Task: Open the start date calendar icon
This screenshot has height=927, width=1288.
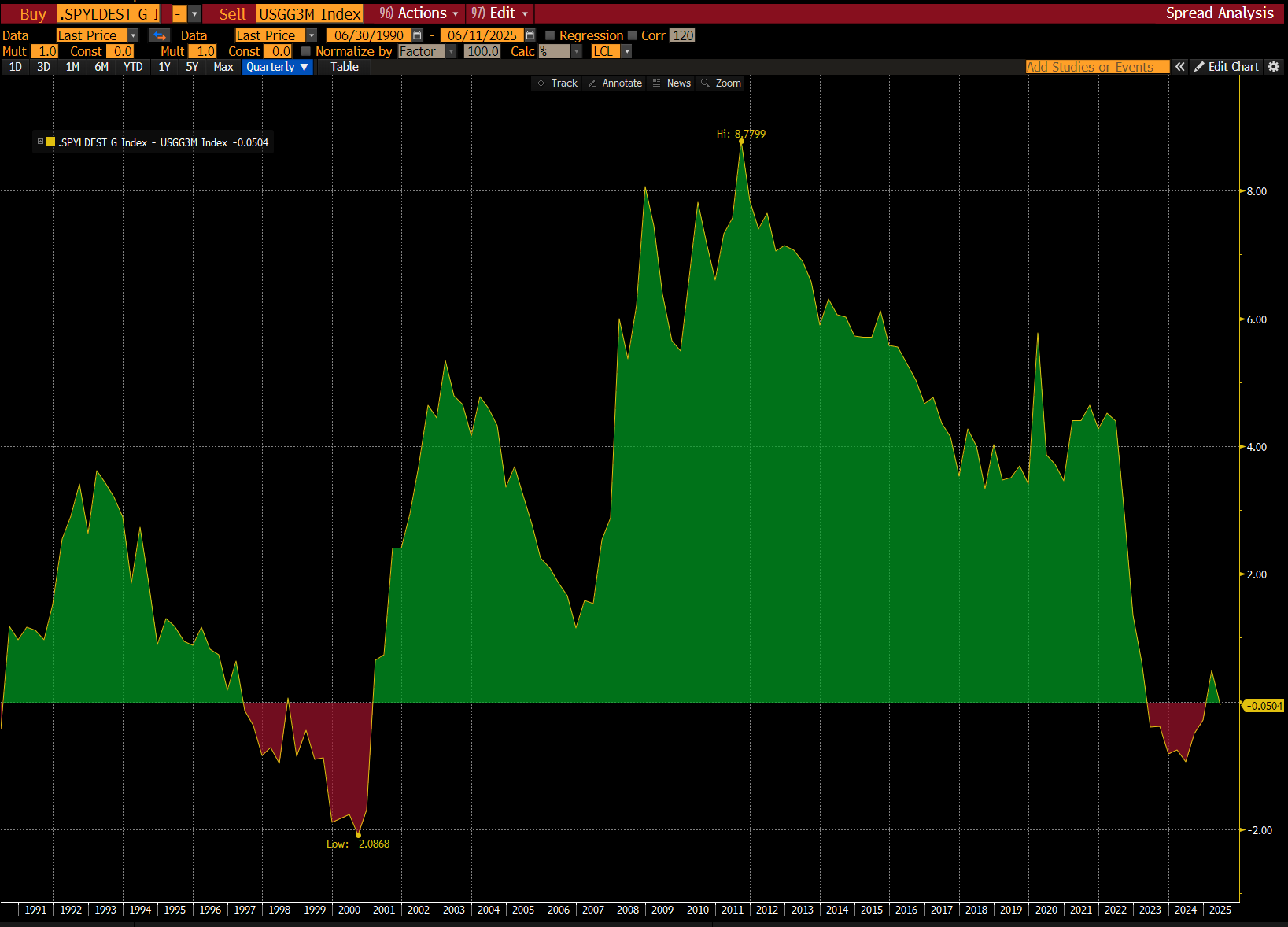Action: (x=418, y=35)
